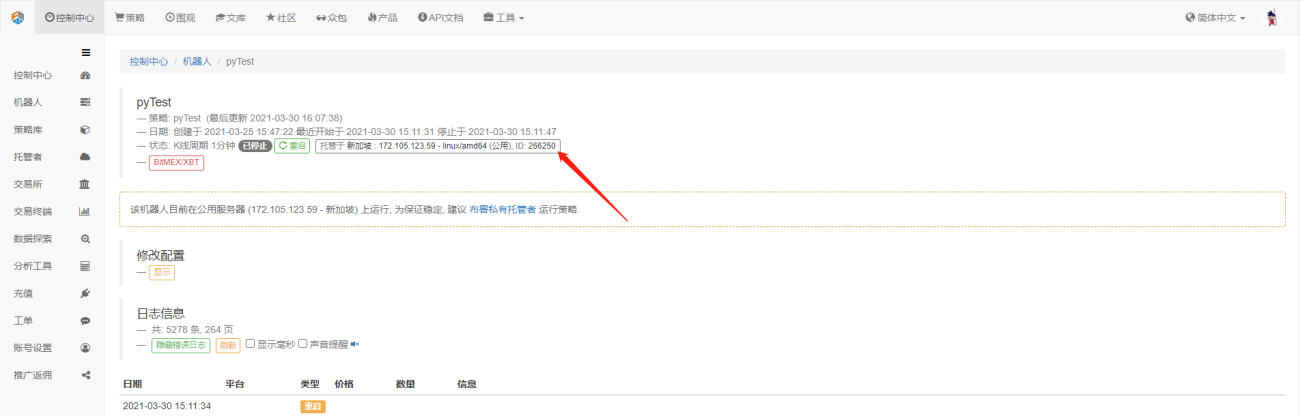Open the API文档 menu item
This screenshot has height=416, width=1300.
(440, 17)
